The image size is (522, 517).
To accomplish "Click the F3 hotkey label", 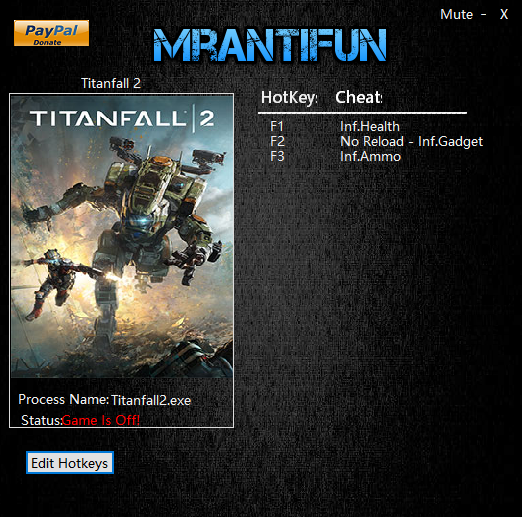I will point(277,156).
